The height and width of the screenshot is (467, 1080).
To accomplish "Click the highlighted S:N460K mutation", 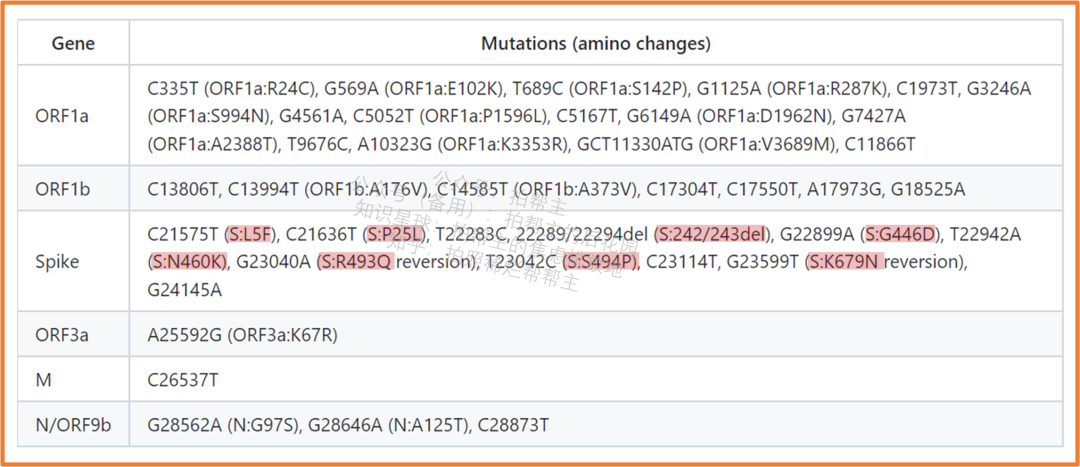I will coord(188,262).
